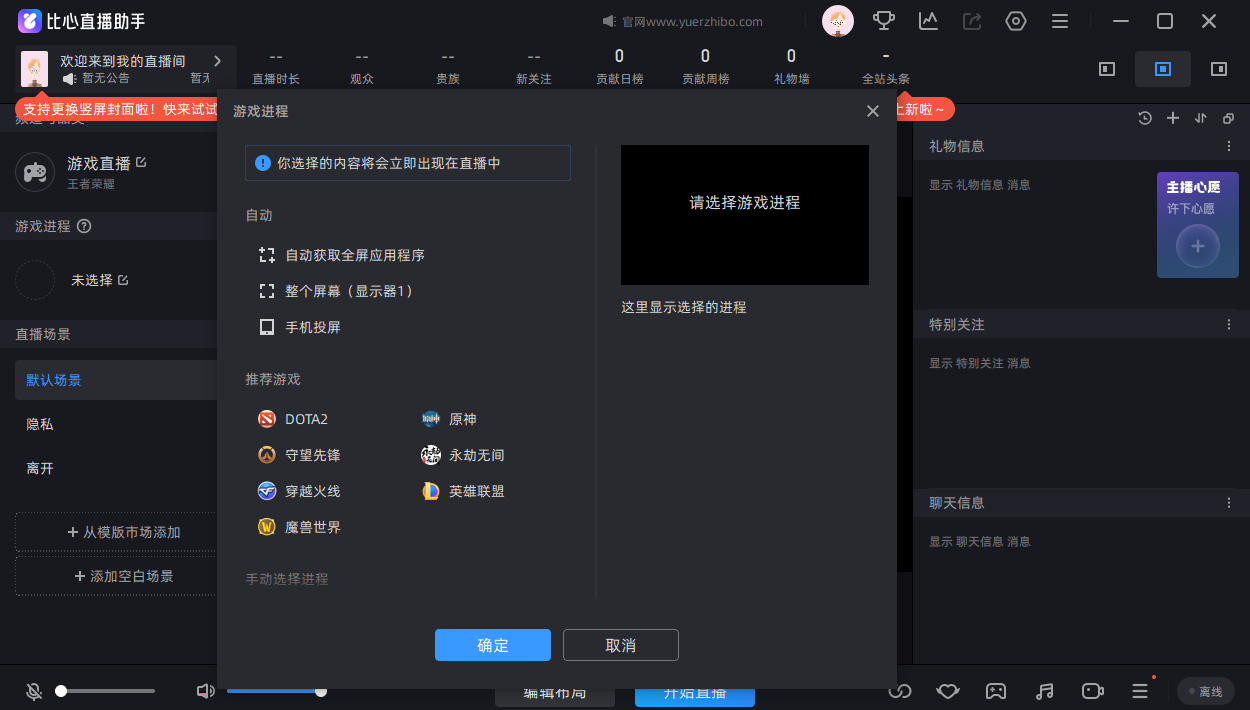Adjust the microphone volume slider
This screenshot has width=1250, height=710.
tap(105, 691)
